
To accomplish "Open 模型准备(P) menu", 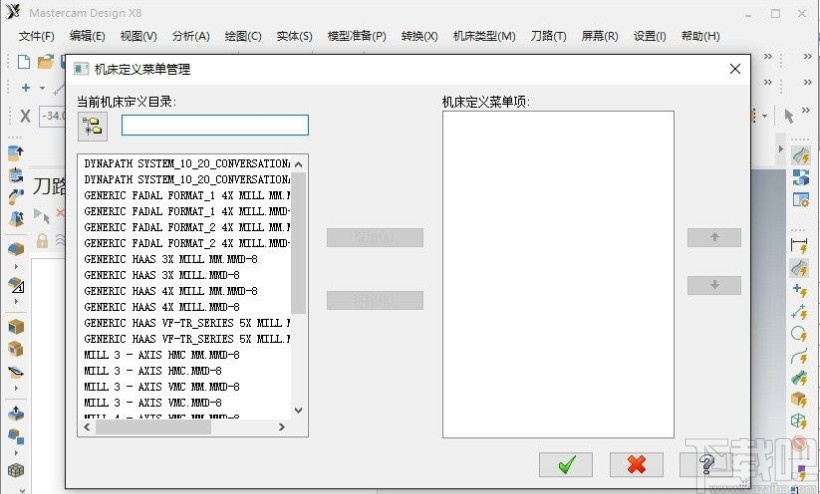I will (357, 36).
